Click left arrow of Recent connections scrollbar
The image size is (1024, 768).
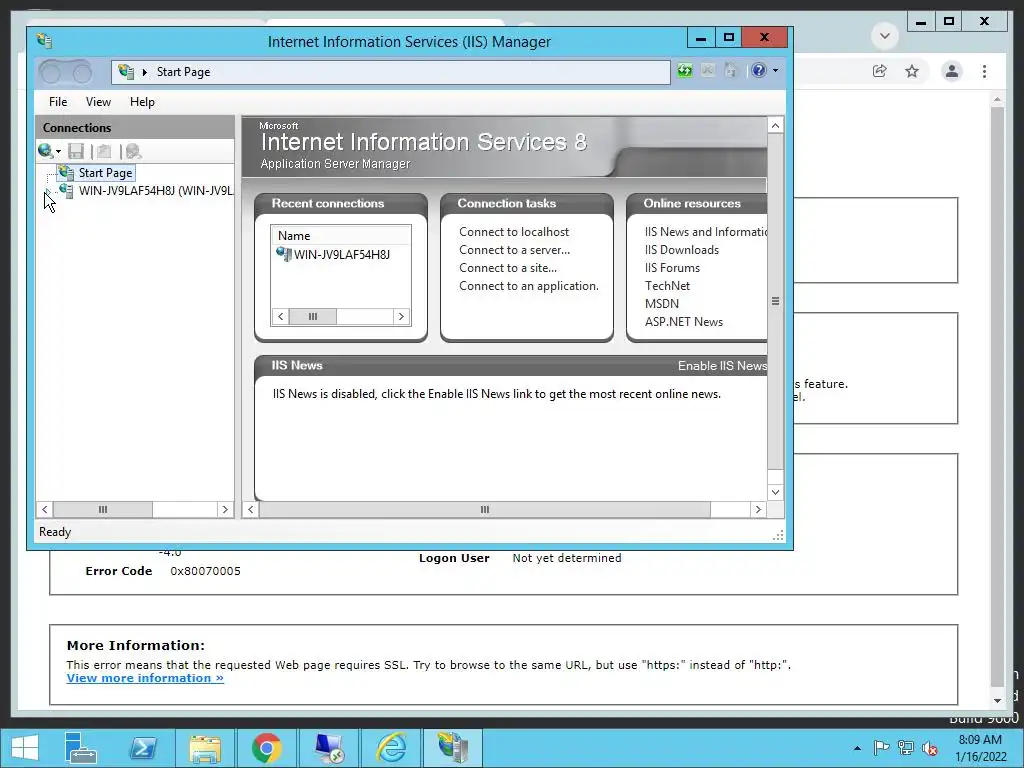281,317
